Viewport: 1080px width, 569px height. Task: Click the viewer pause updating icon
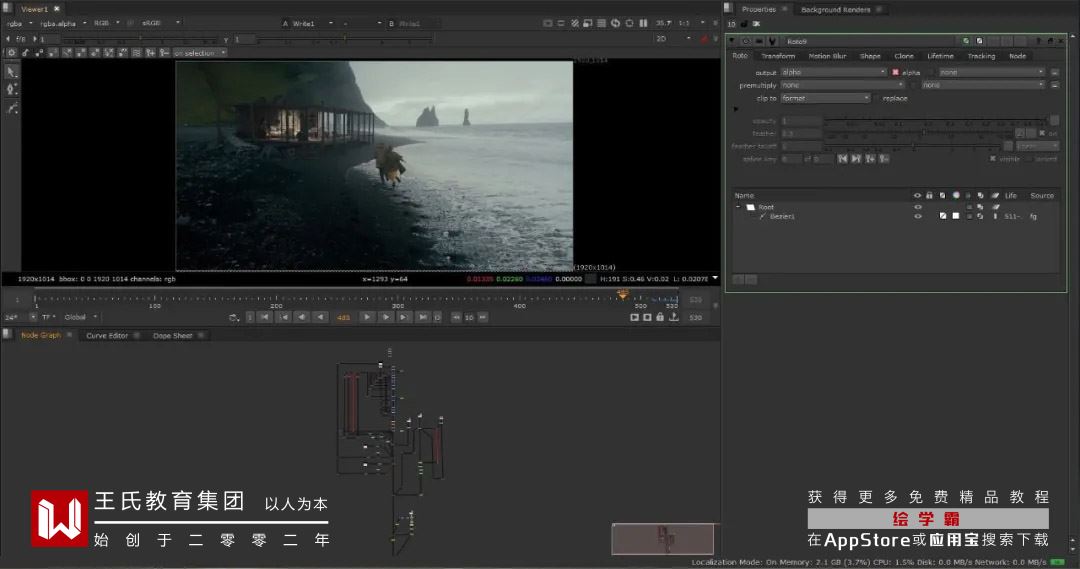643,23
